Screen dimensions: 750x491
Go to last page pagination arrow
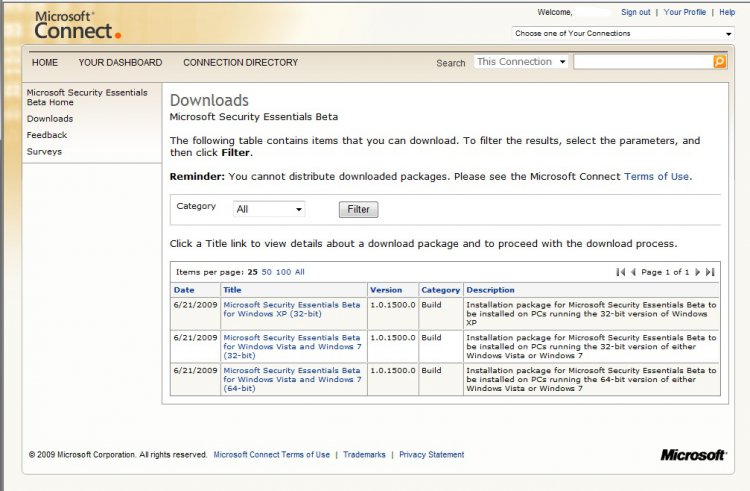pyautogui.click(x=710, y=272)
